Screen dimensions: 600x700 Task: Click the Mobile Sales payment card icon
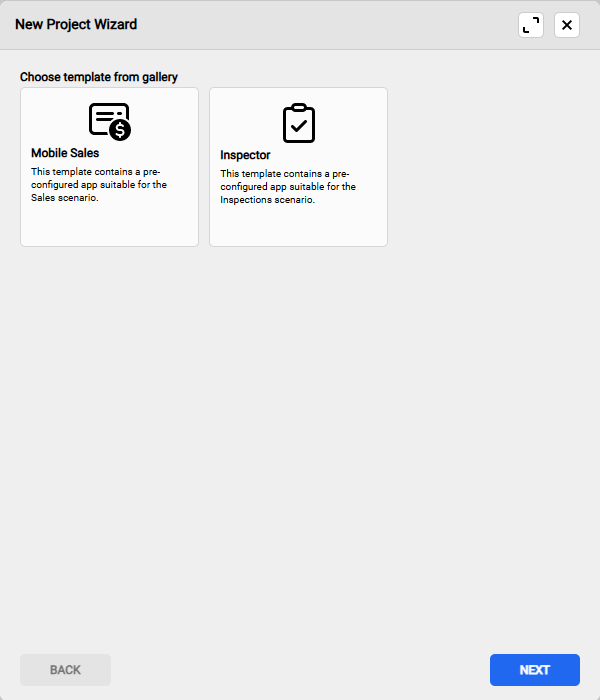coord(109,121)
